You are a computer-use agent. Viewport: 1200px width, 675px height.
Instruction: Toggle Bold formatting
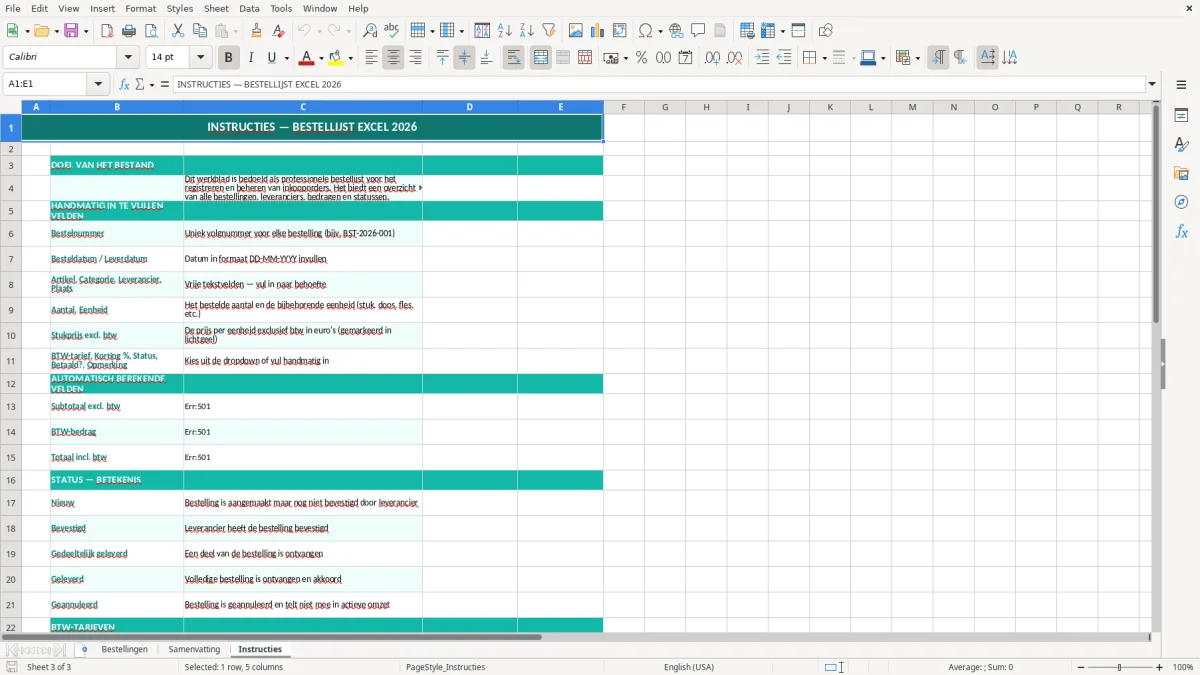pyautogui.click(x=228, y=58)
